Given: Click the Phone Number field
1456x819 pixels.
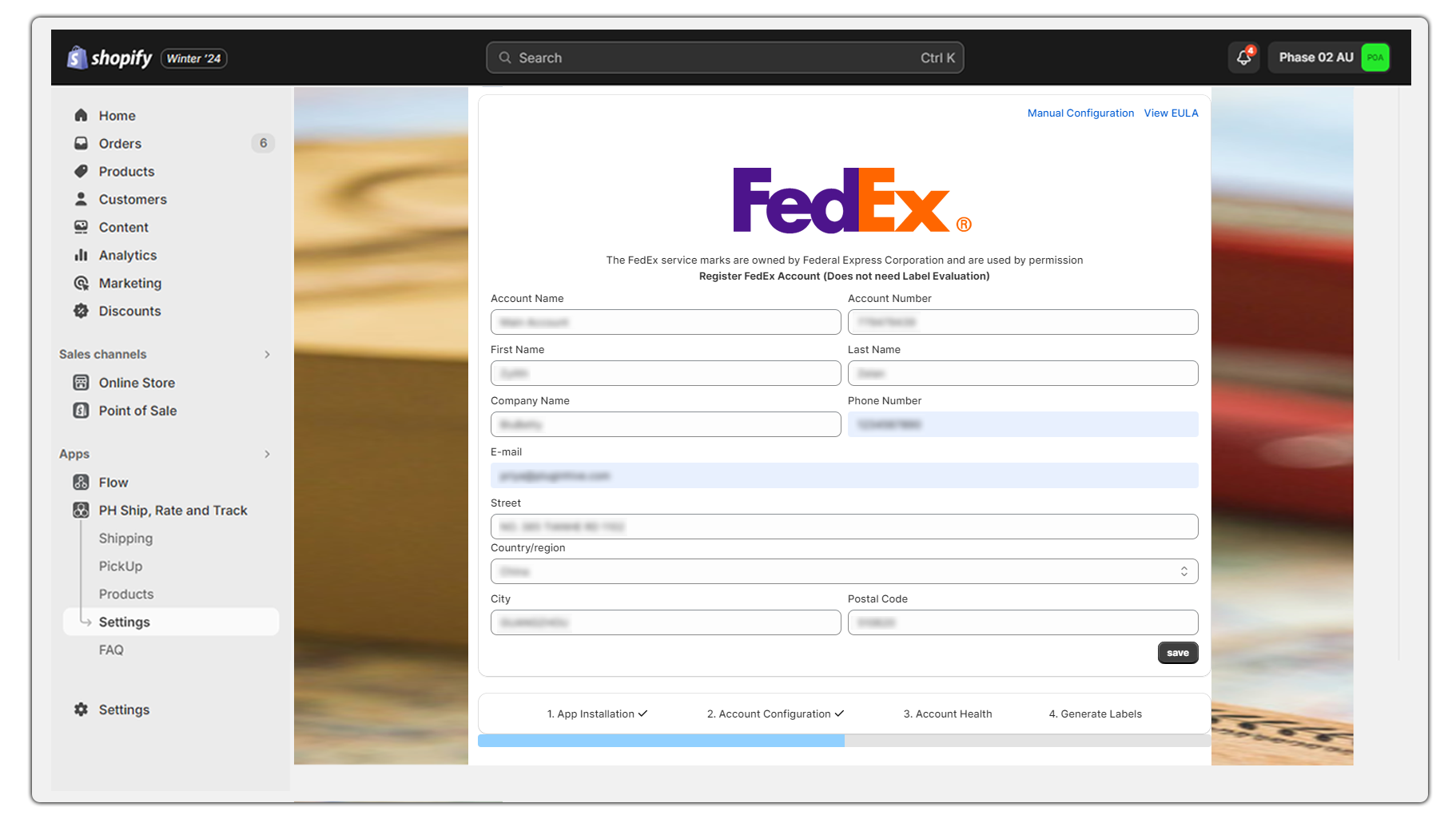Looking at the screenshot, I should coord(1023,424).
